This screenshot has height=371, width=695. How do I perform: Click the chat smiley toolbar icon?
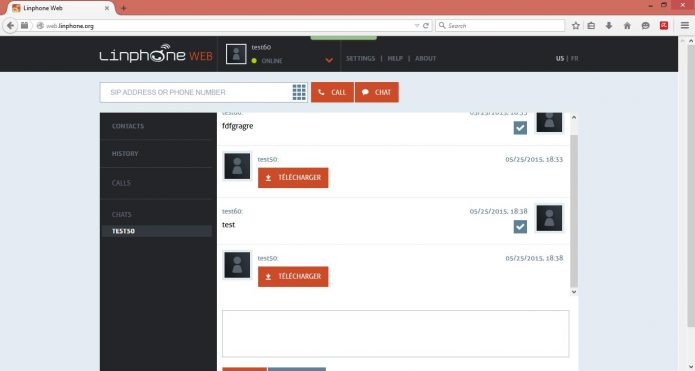(645, 26)
